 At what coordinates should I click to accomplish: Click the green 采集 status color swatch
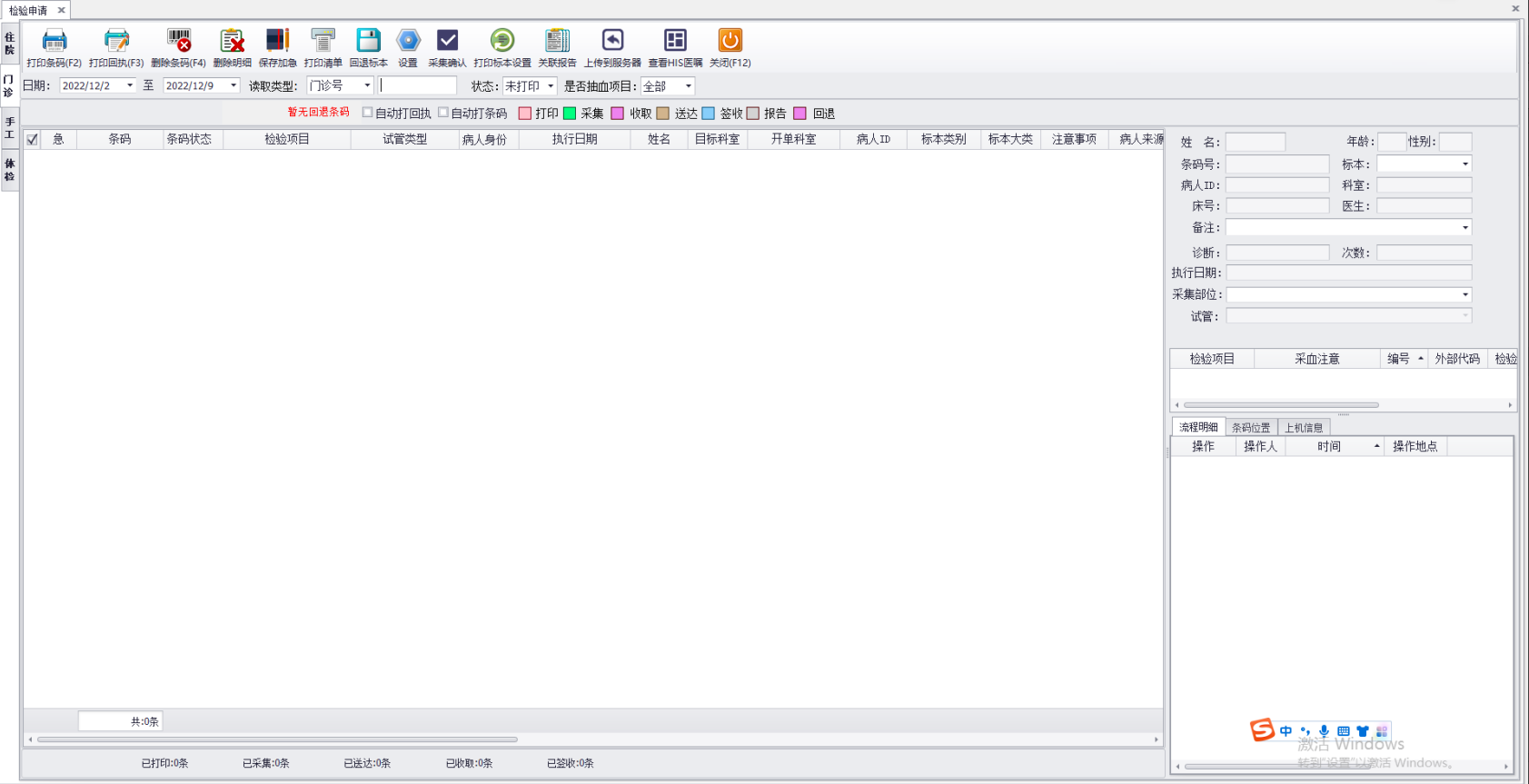tap(570, 114)
